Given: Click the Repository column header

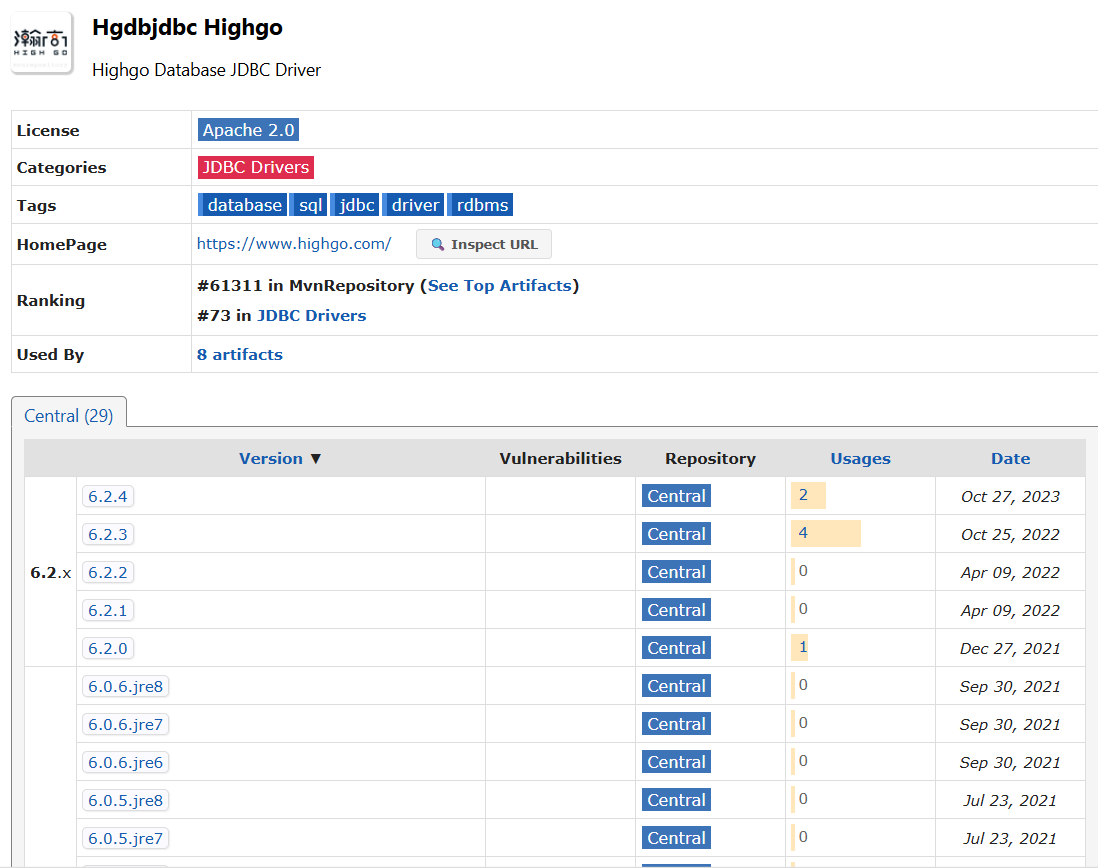Looking at the screenshot, I should (x=710, y=458).
